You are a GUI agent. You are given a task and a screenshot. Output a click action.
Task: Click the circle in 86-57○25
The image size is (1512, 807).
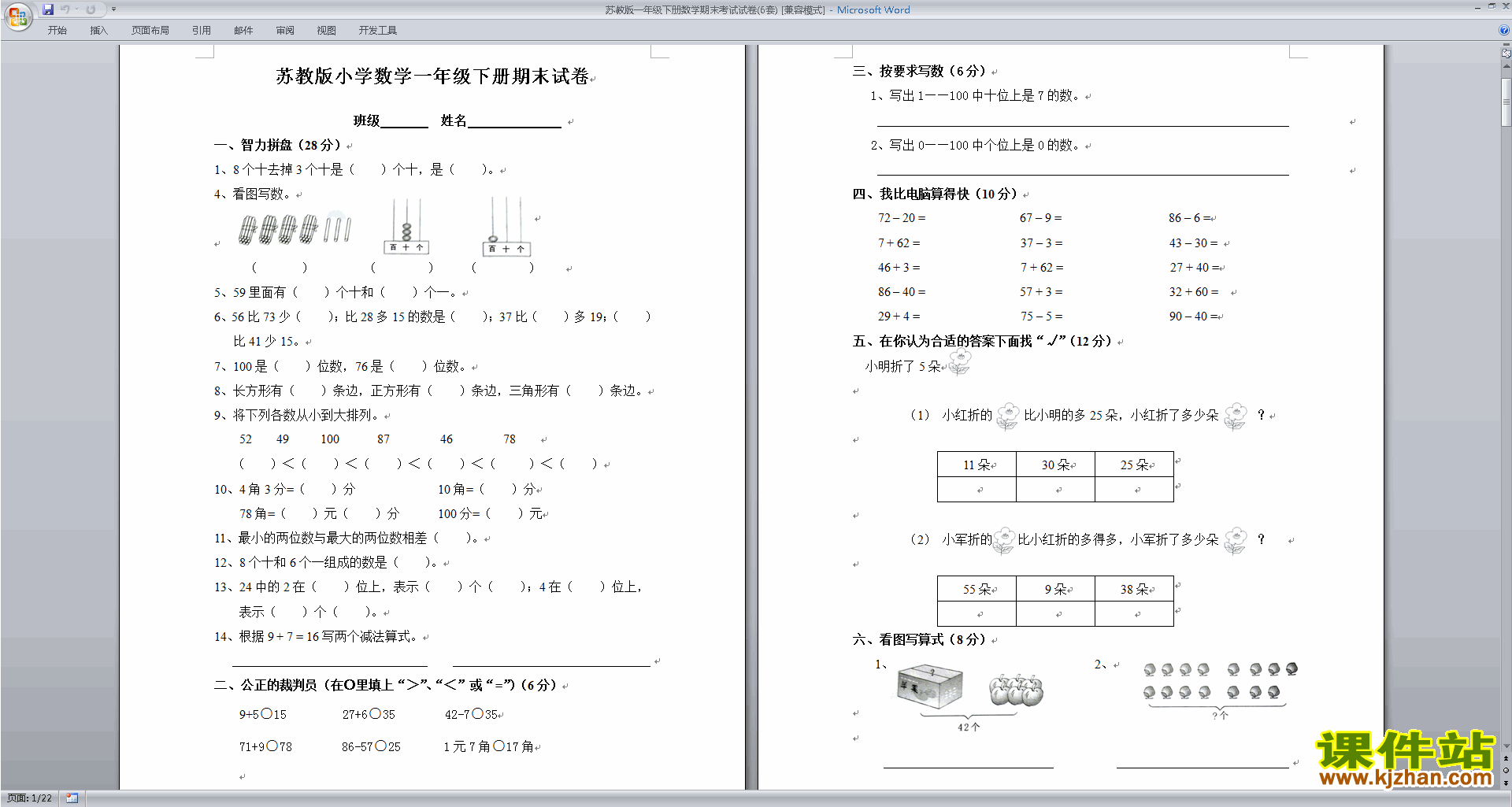(381, 746)
